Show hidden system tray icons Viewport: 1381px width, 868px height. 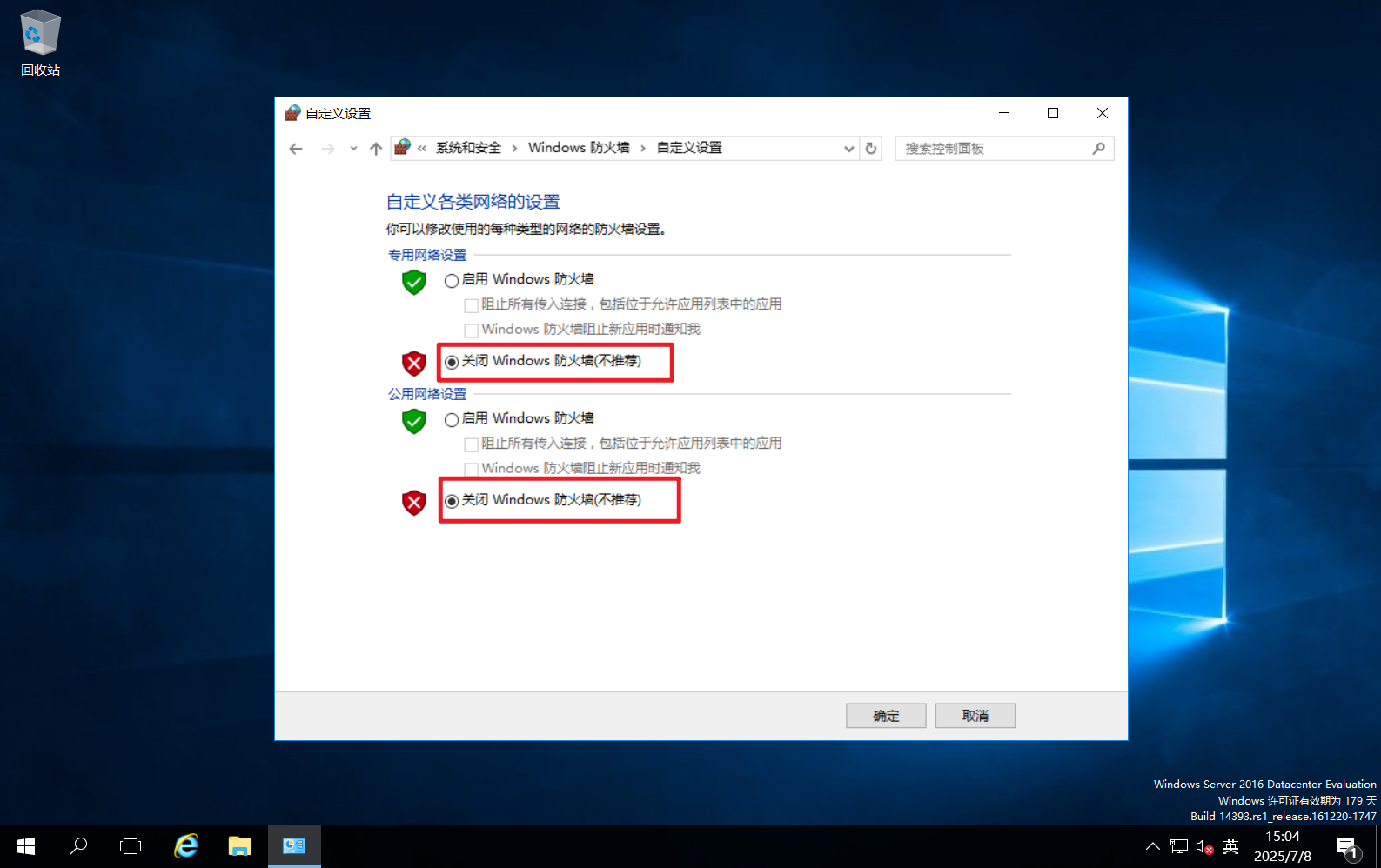point(1152,845)
